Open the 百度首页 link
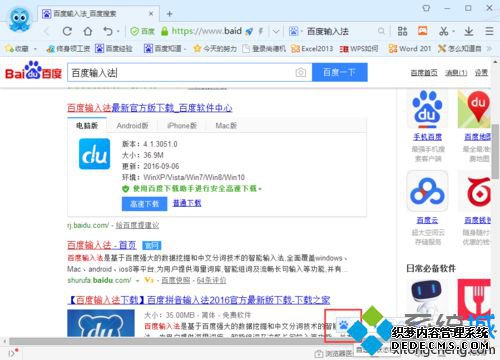 (x=424, y=73)
